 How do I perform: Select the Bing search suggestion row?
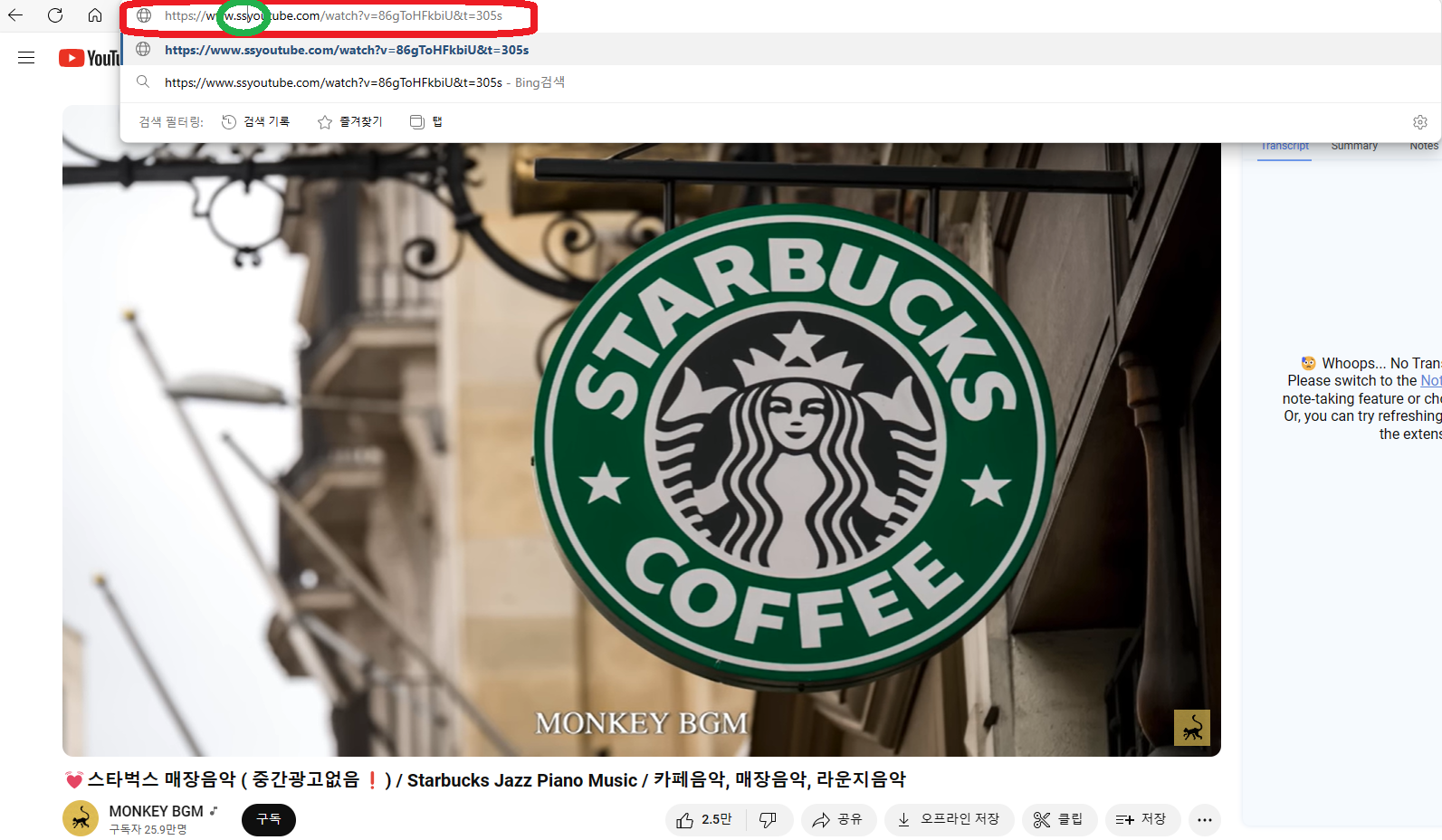click(x=780, y=82)
